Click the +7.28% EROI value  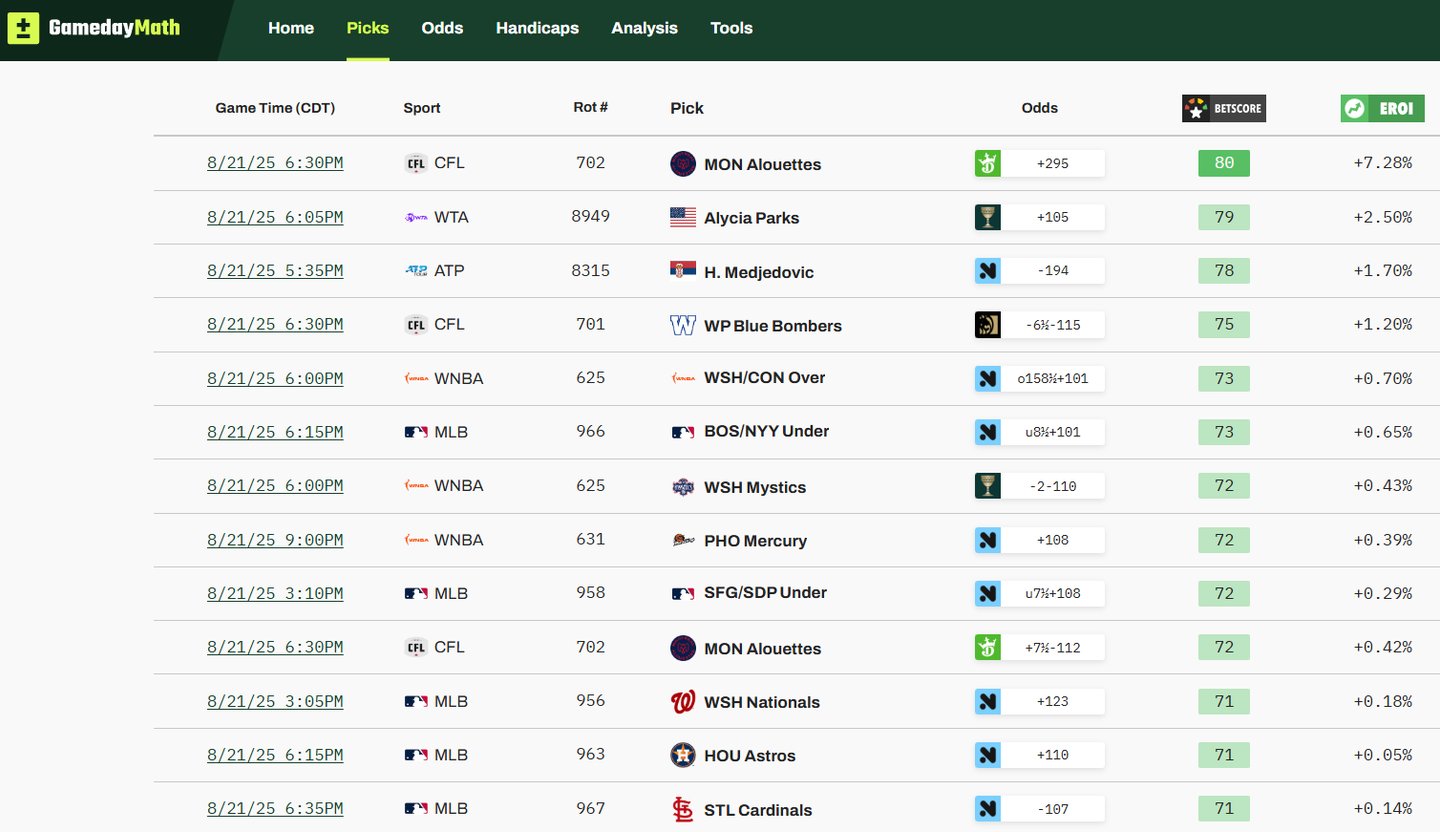[1383, 163]
